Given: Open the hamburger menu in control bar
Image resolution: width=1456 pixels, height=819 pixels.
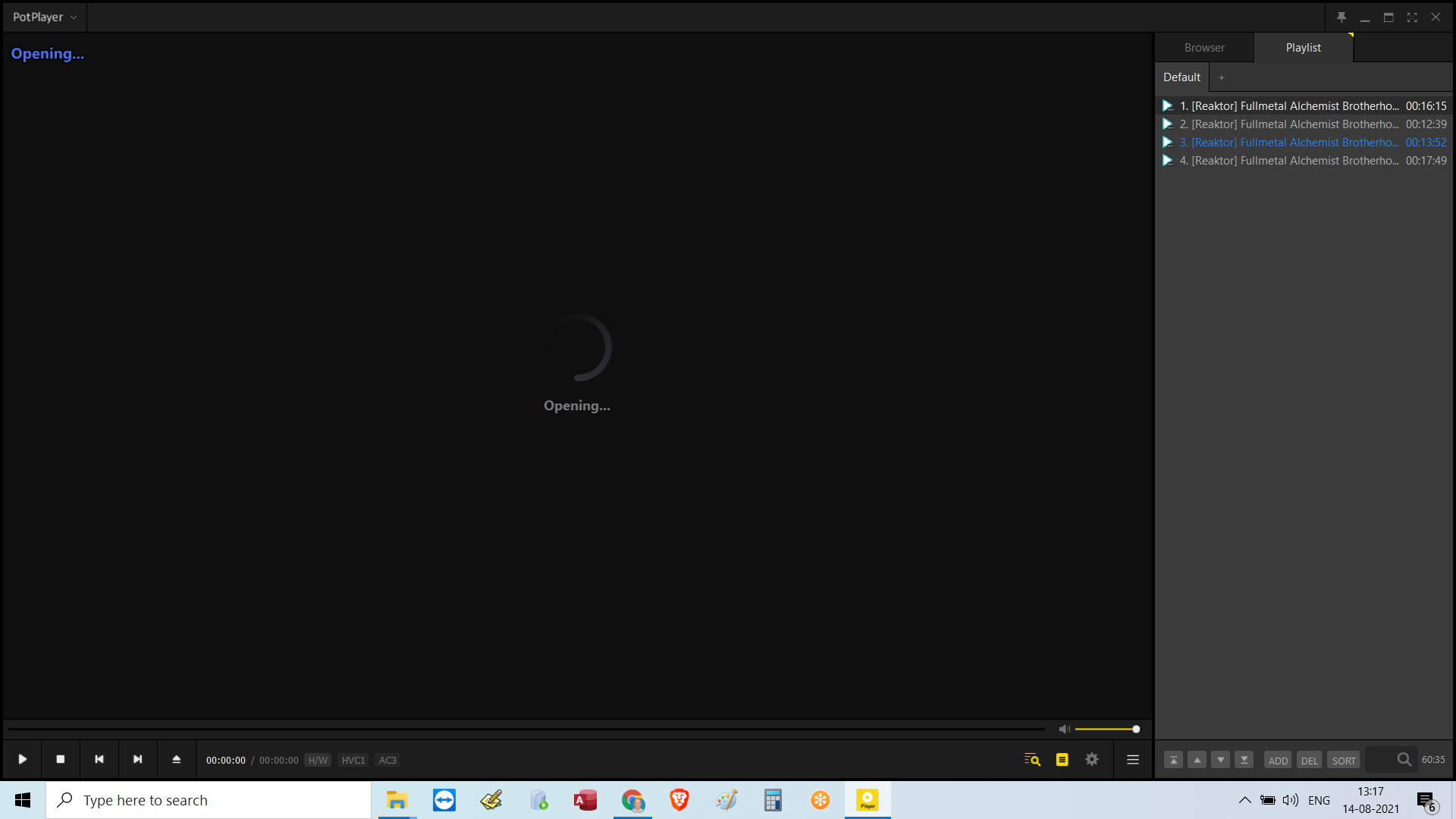Looking at the screenshot, I should pos(1133,759).
